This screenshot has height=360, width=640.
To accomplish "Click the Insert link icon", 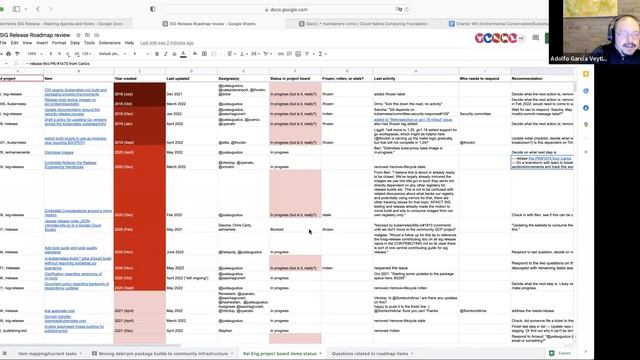I will tap(281, 54).
